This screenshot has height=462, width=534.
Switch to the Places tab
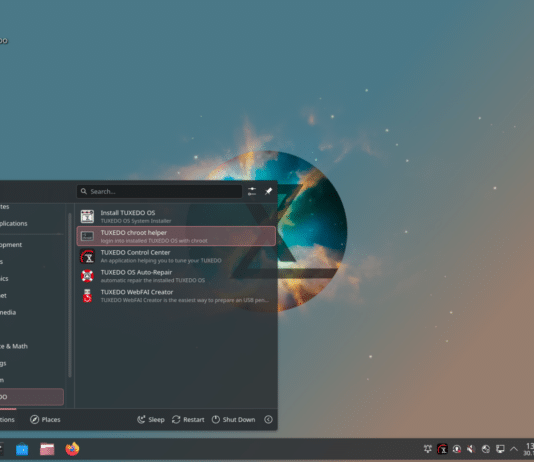[45, 419]
